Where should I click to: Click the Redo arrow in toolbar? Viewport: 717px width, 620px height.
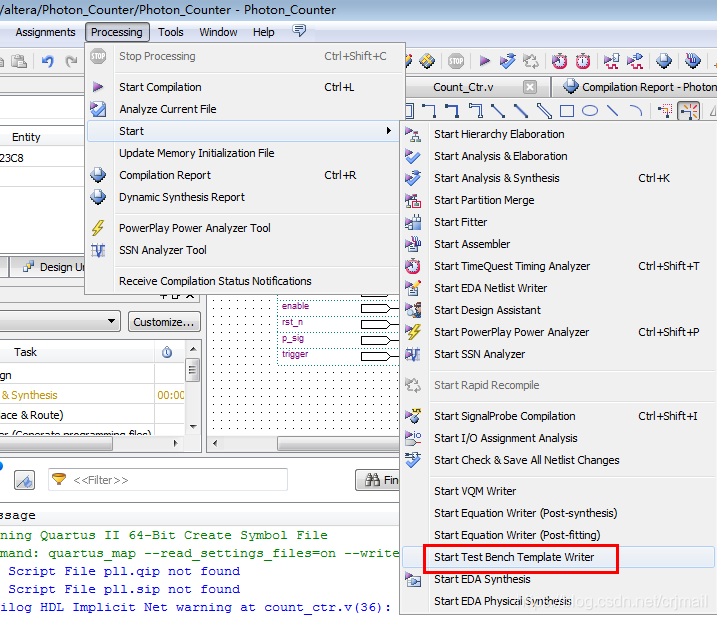click(x=71, y=61)
